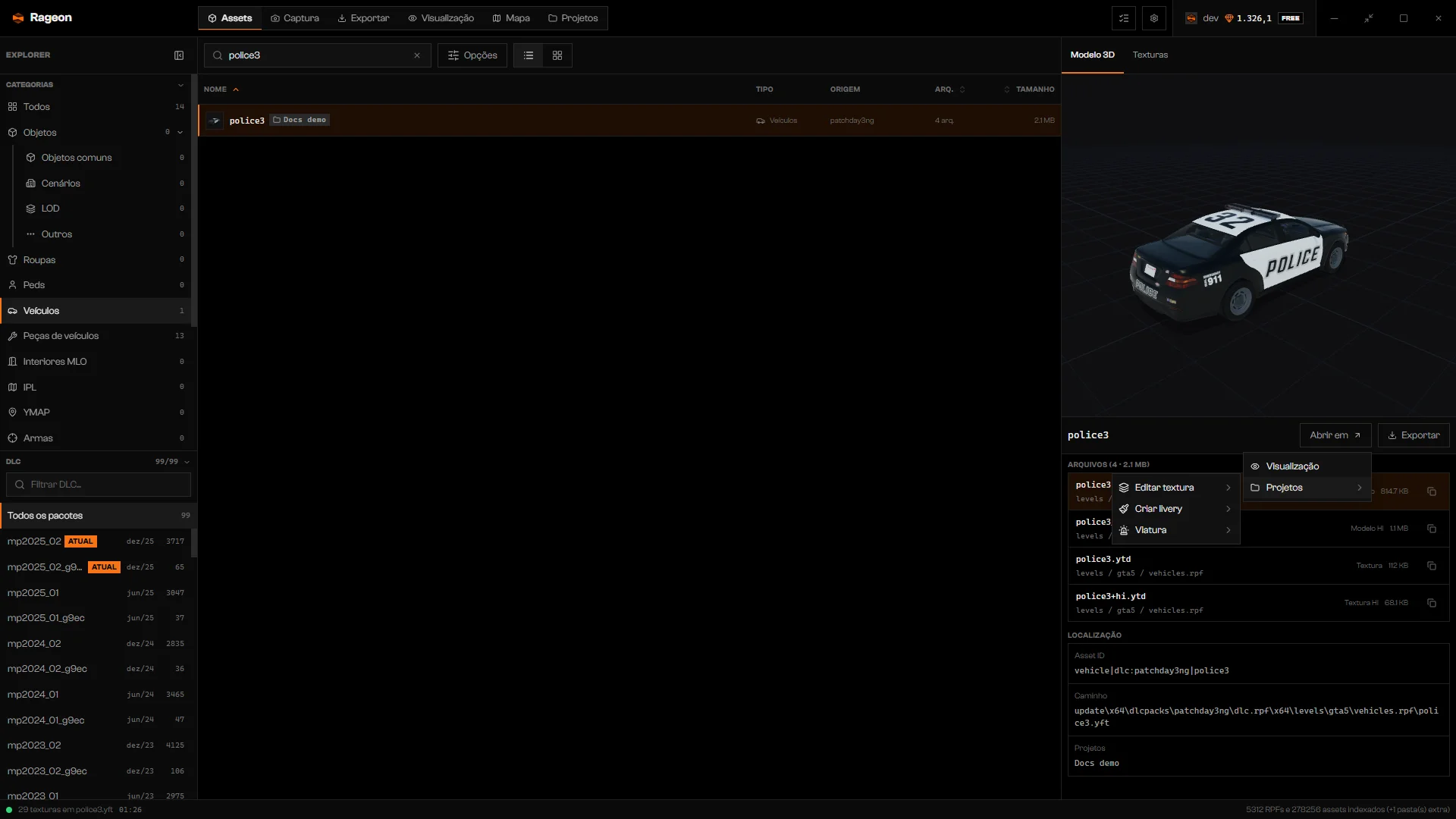
Task: Switch to Texturas tab in preview panel
Action: click(x=1150, y=55)
